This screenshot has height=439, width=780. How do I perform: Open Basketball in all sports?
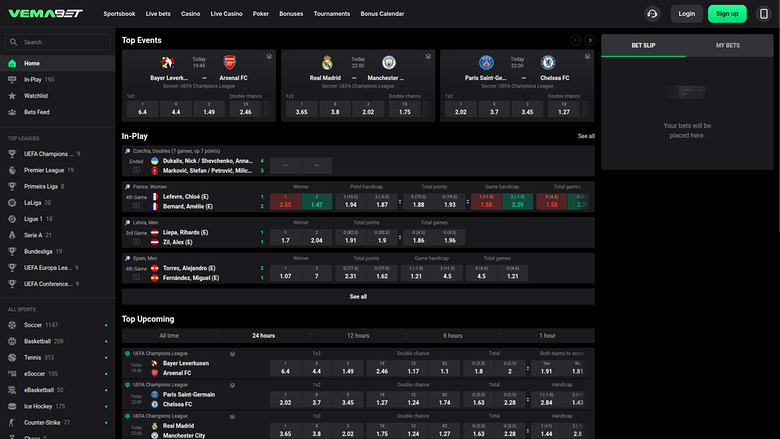57,342
